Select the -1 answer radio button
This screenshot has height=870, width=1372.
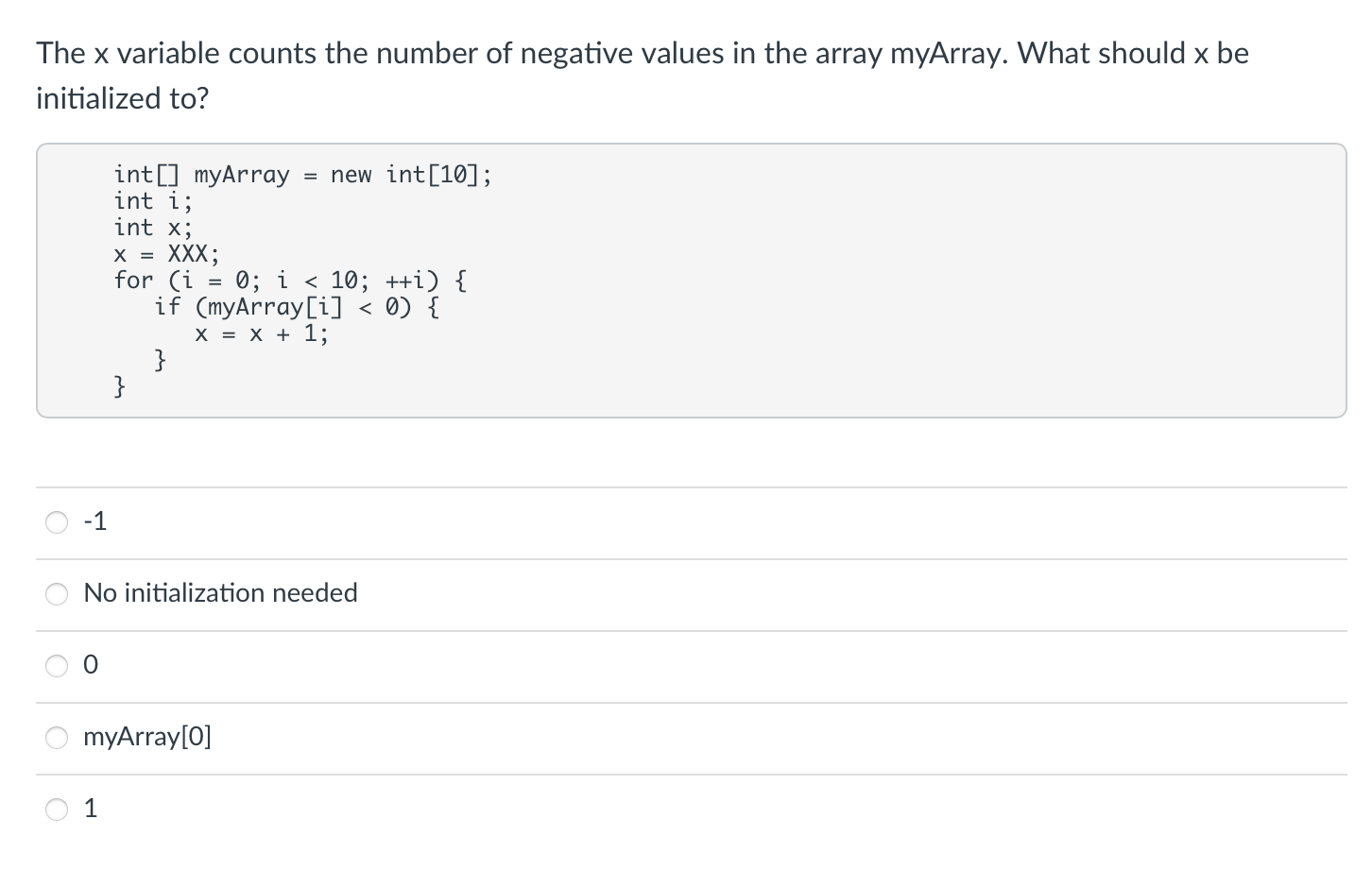[x=57, y=521]
